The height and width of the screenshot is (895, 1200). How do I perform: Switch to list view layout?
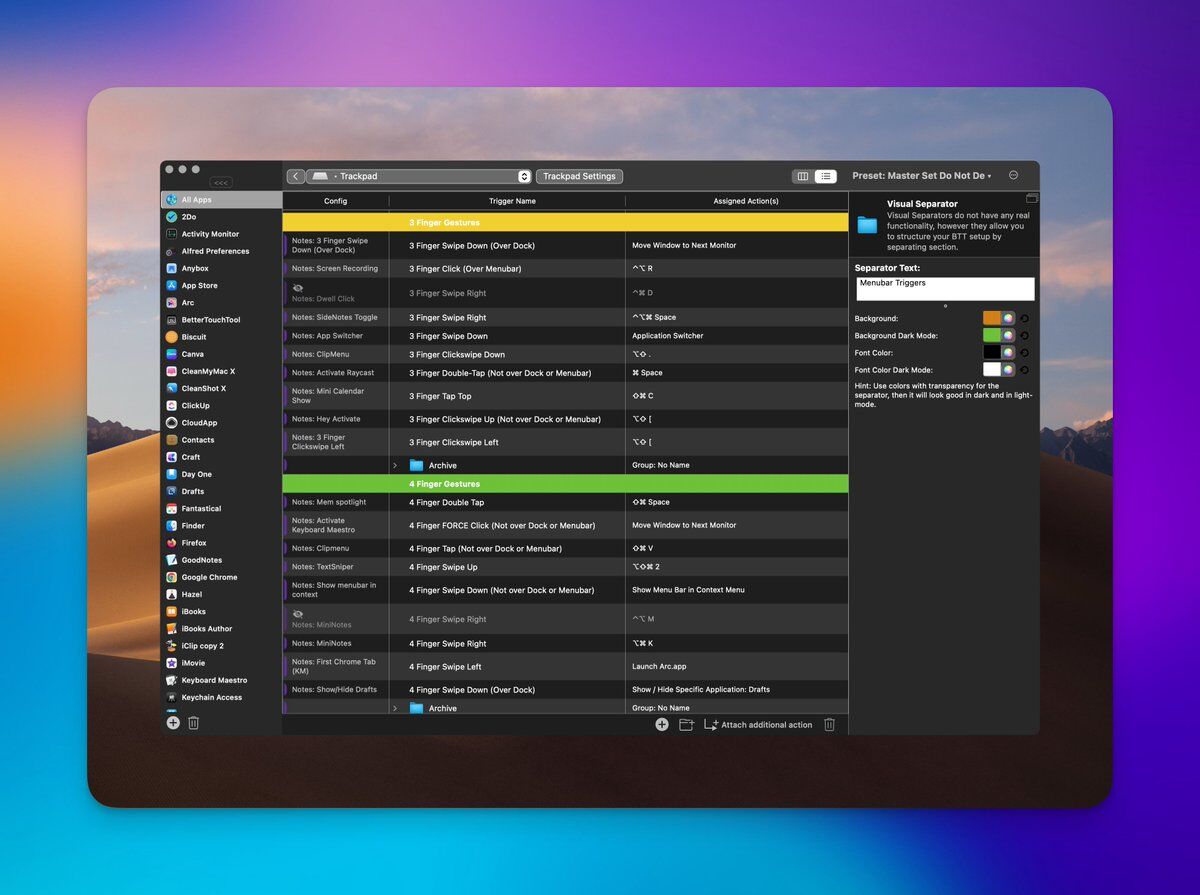pyautogui.click(x=825, y=176)
